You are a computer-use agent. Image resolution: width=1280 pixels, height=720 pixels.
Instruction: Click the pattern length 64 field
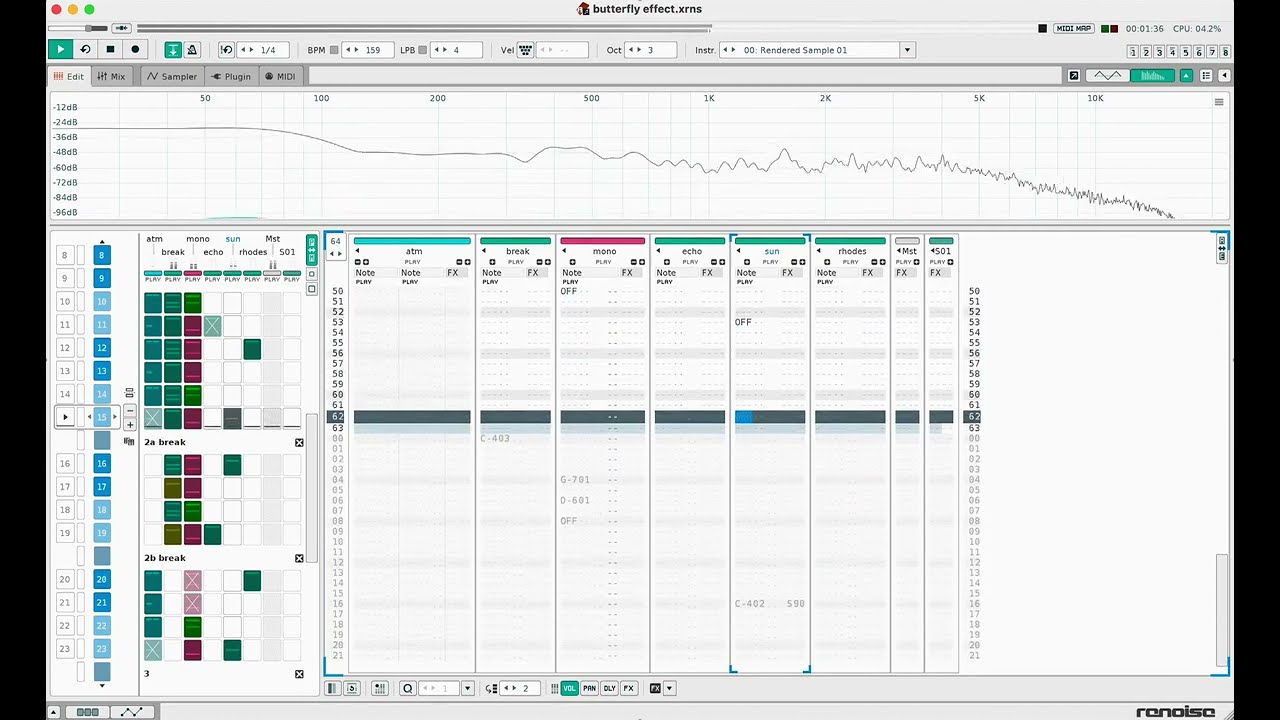pyautogui.click(x=336, y=241)
